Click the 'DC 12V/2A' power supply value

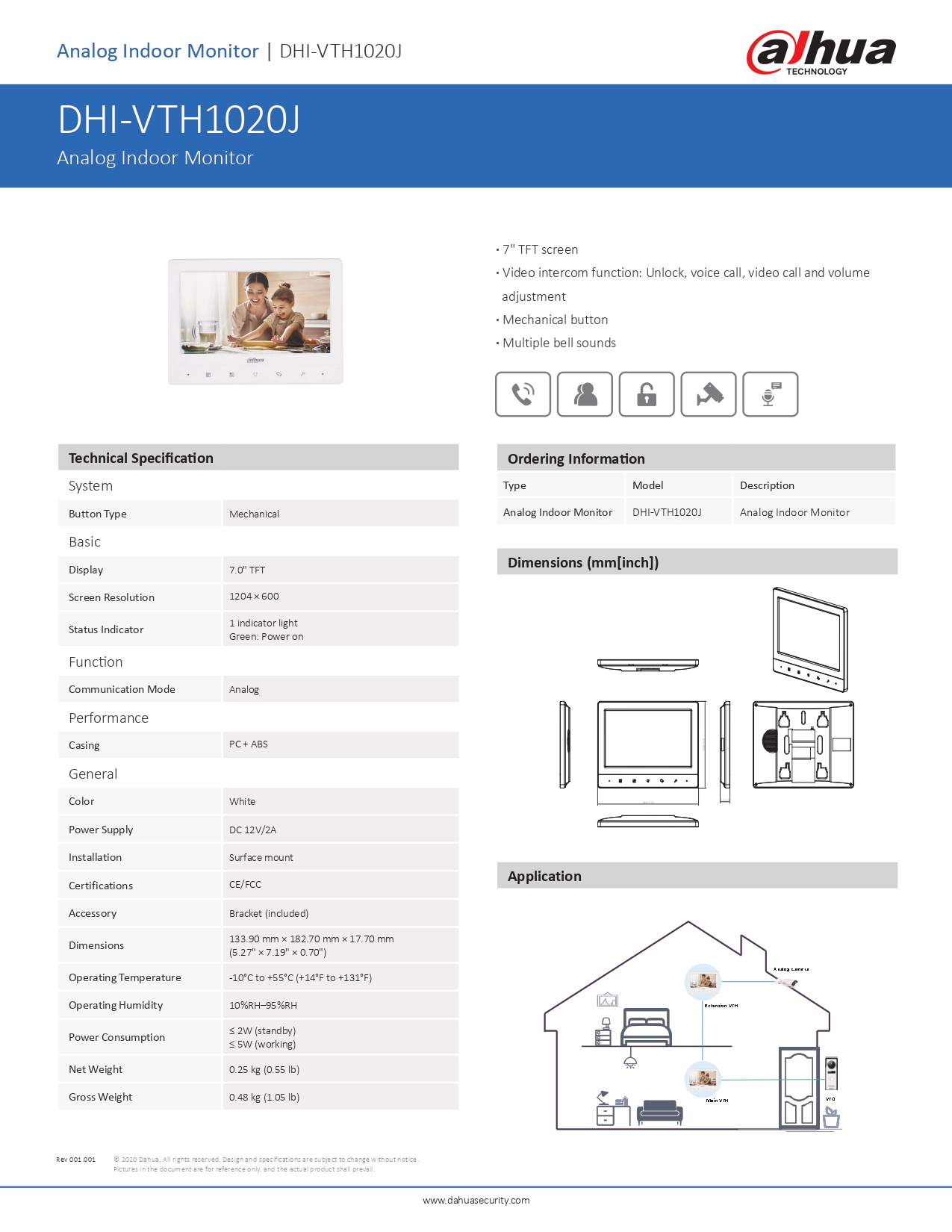click(252, 830)
